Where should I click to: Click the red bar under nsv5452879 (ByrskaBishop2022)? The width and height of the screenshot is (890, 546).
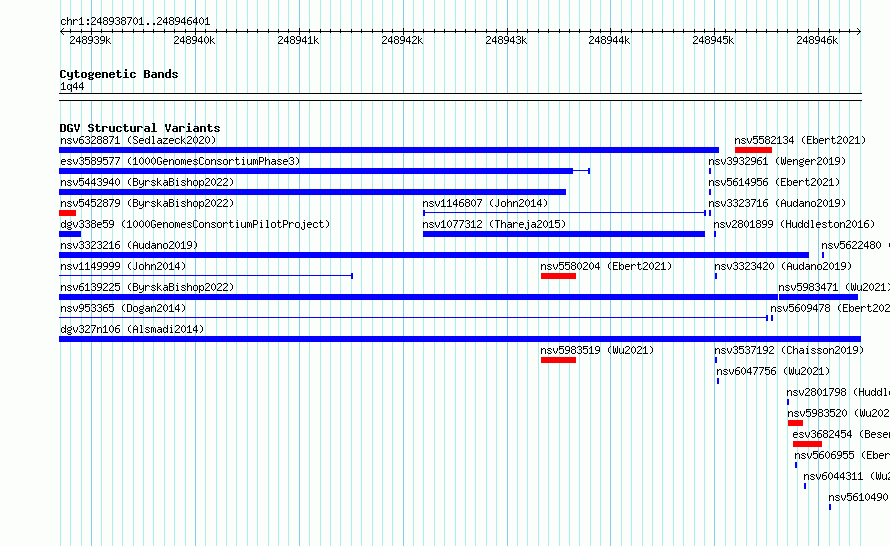point(68,213)
